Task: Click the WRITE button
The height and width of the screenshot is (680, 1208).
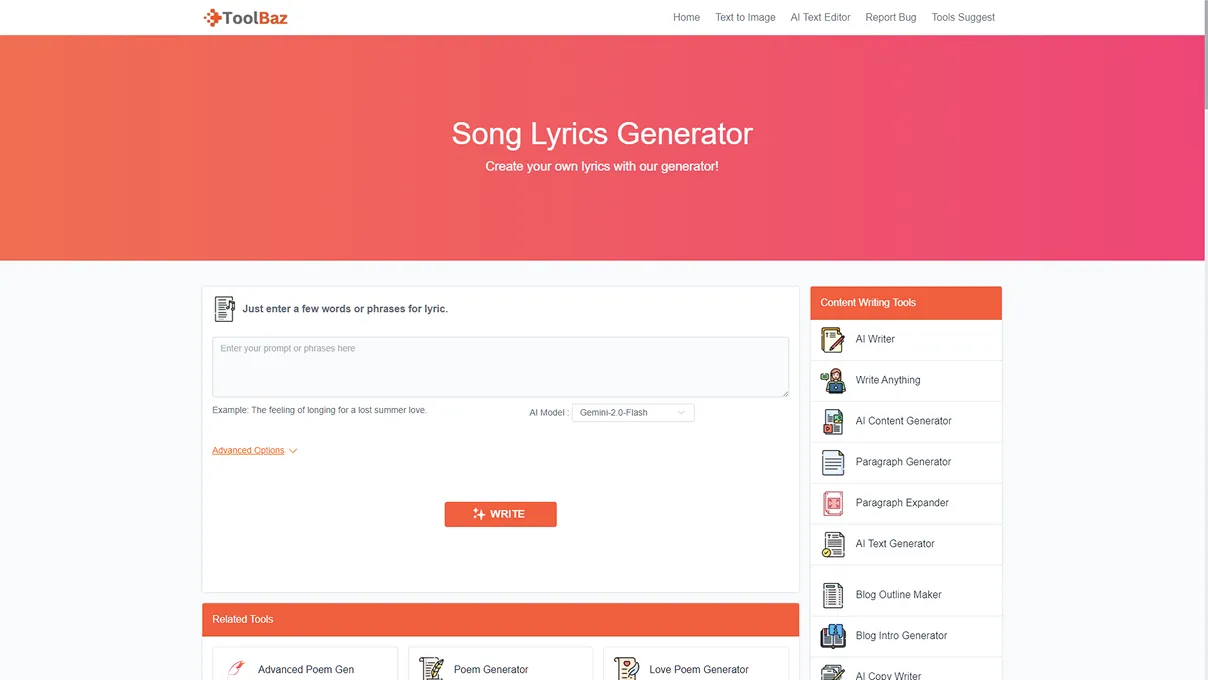Action: pos(500,514)
